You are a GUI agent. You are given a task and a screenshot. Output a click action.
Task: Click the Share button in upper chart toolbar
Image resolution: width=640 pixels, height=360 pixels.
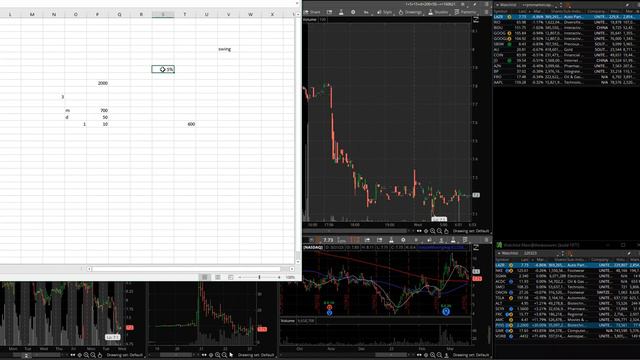pyautogui.click(x=312, y=12)
